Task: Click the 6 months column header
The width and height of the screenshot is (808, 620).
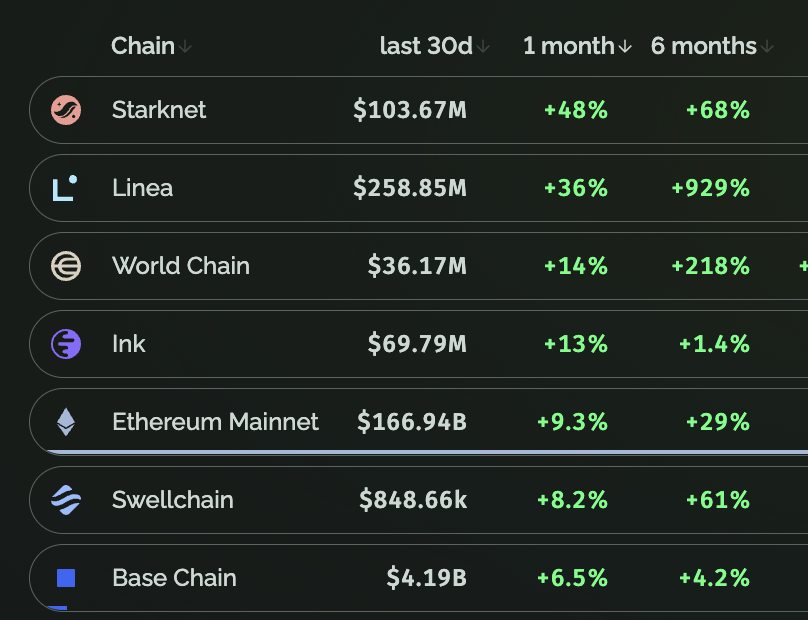Action: 704,46
